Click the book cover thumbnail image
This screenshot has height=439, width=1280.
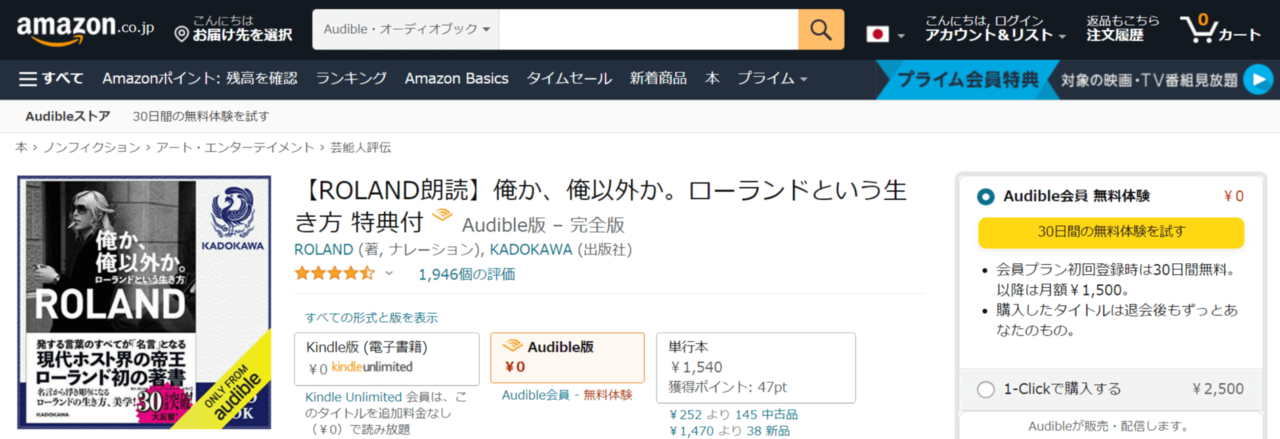point(144,303)
